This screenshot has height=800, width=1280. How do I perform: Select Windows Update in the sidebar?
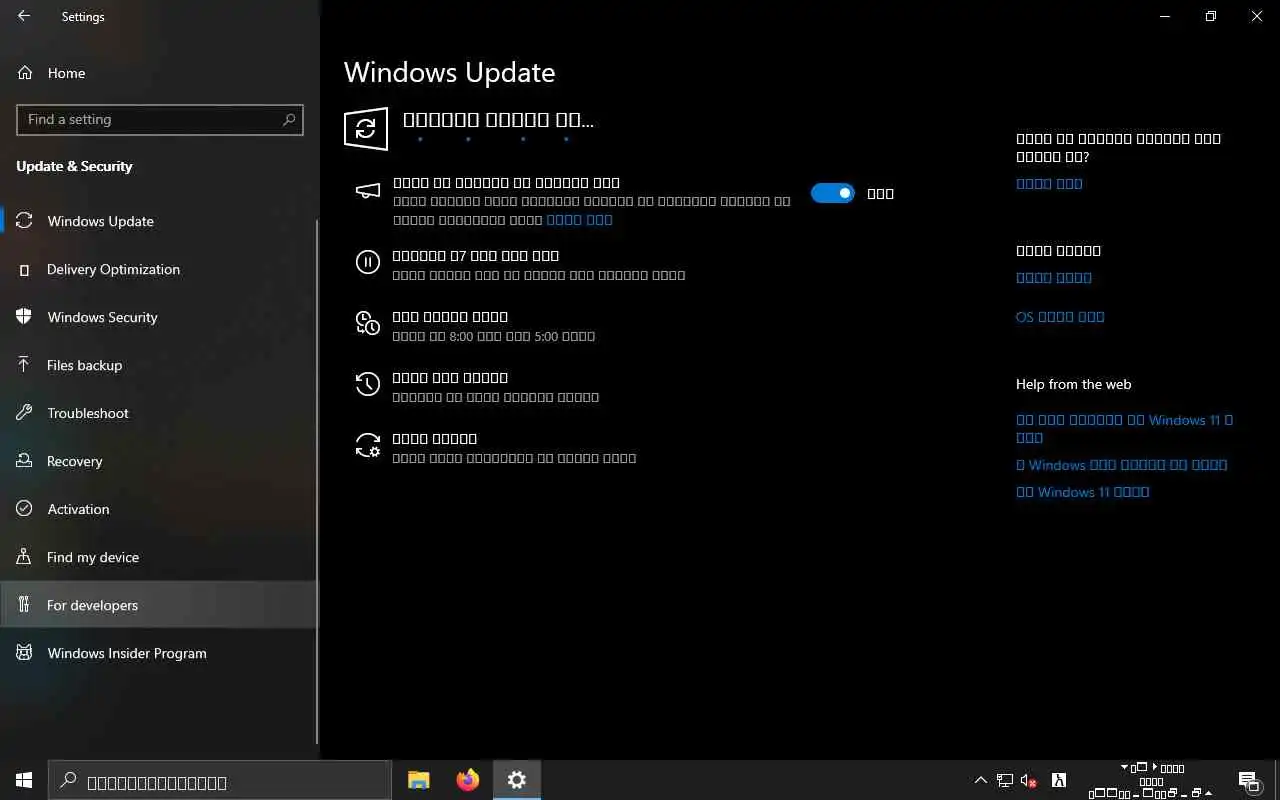(160, 221)
